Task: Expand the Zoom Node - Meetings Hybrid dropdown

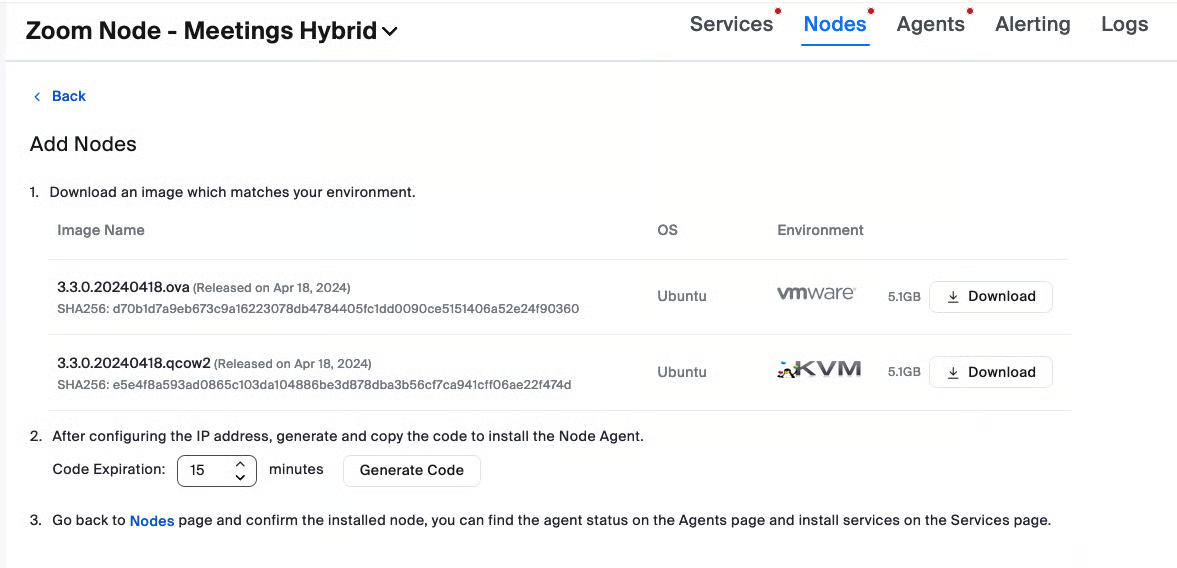Action: click(x=390, y=32)
